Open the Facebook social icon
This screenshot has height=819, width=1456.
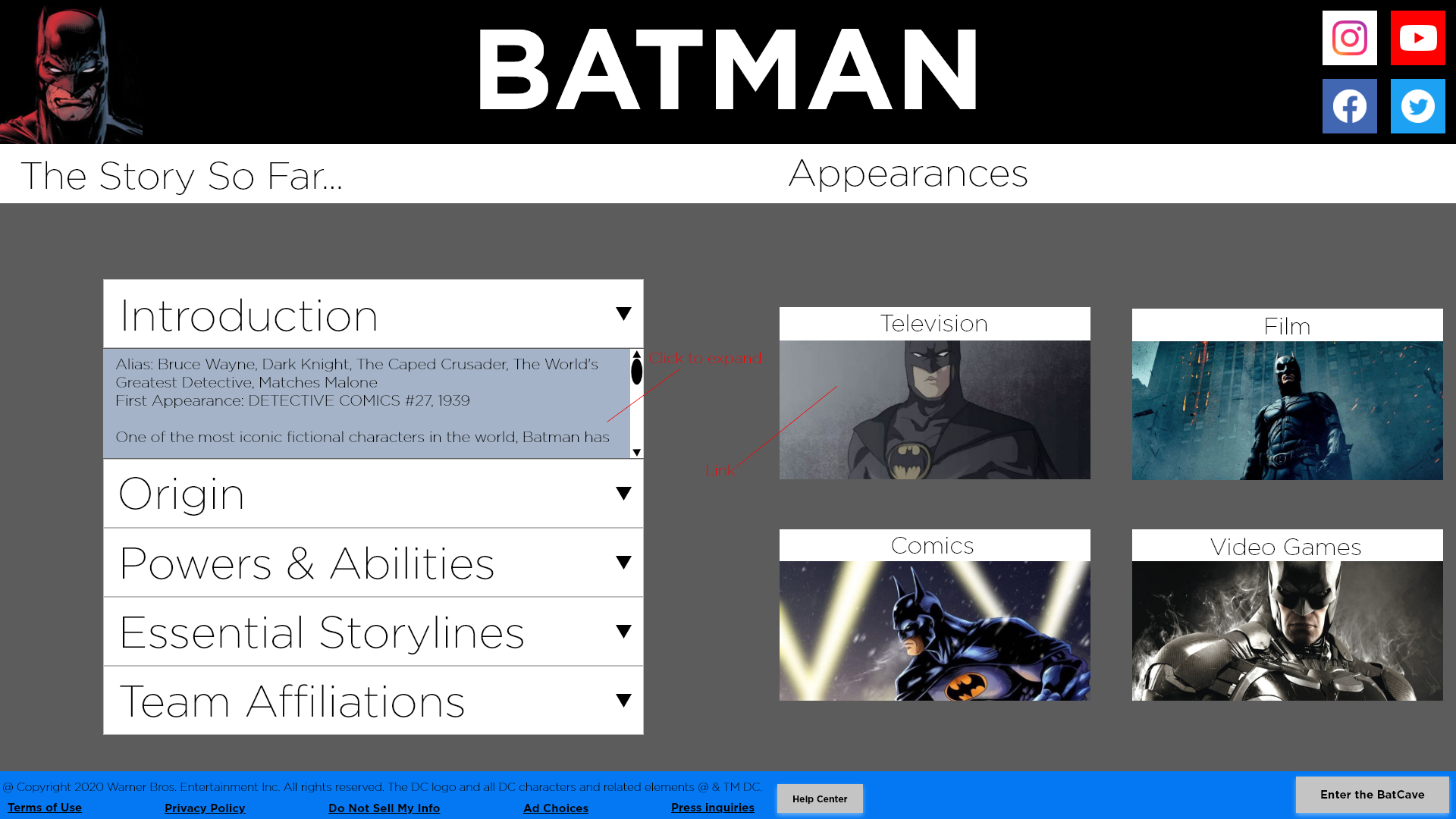(1349, 106)
